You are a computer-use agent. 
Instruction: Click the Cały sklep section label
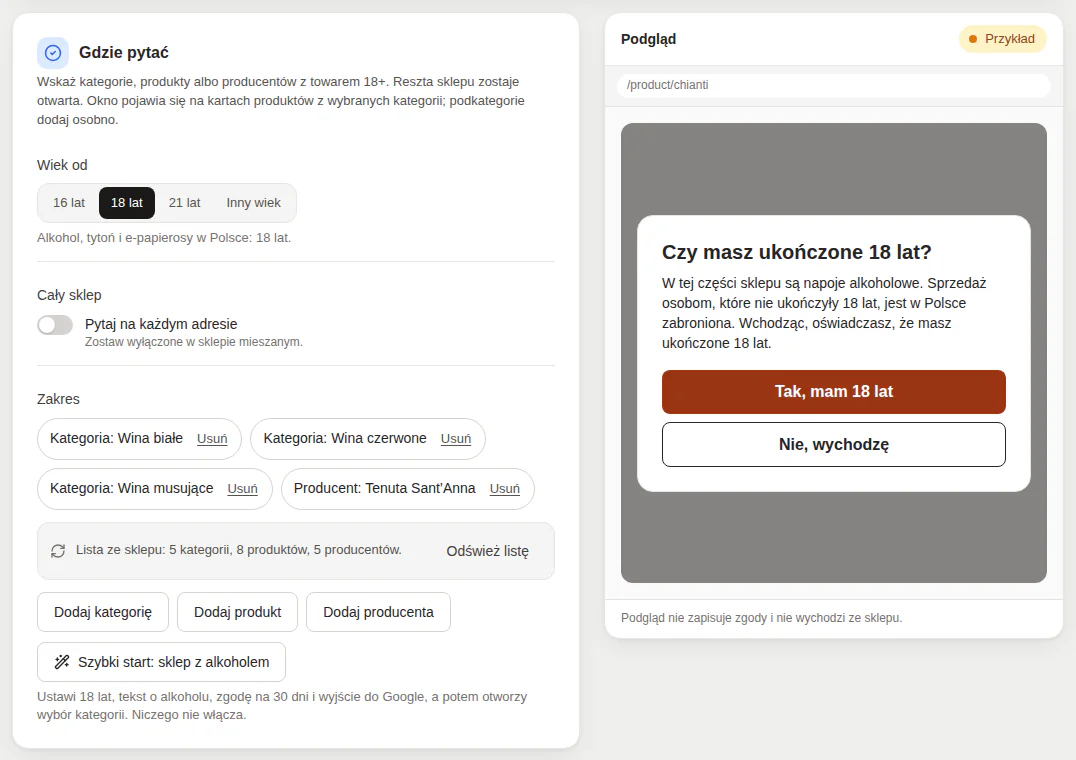point(69,296)
